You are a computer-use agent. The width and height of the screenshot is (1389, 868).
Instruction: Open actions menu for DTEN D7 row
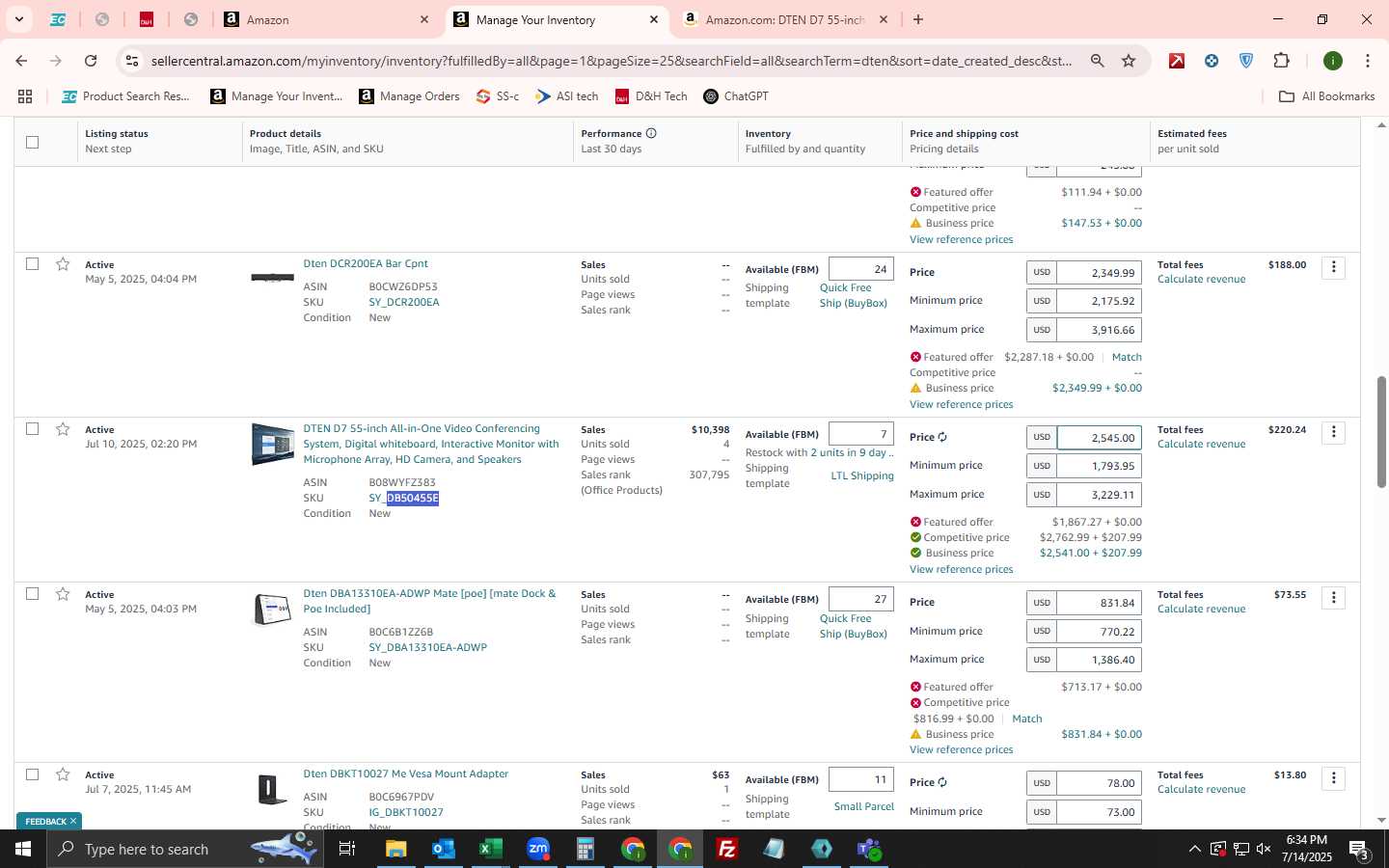(x=1334, y=432)
